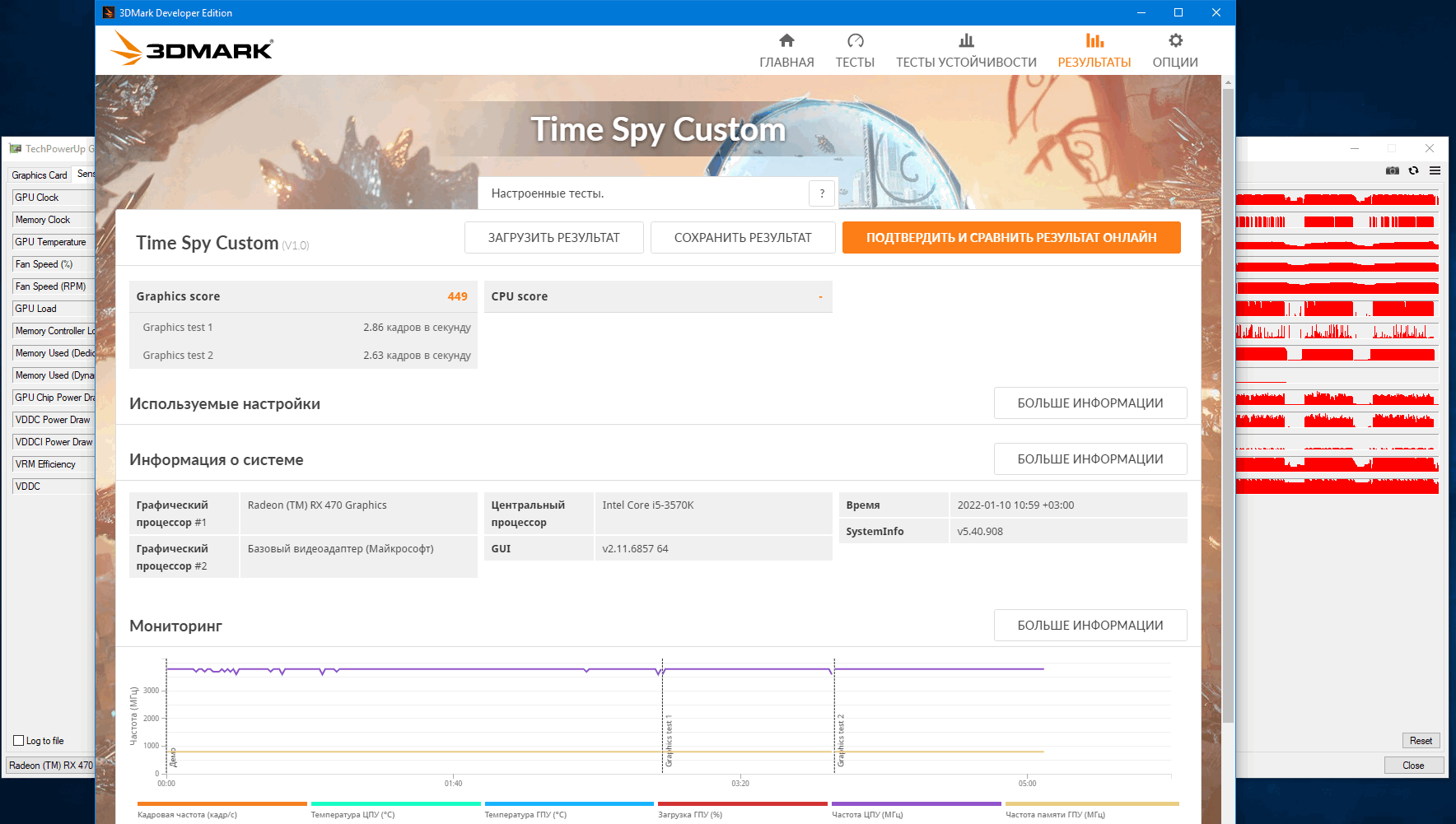Click the Graphics test 1 chart marker
Screen dimensions: 1456x824
point(669,741)
